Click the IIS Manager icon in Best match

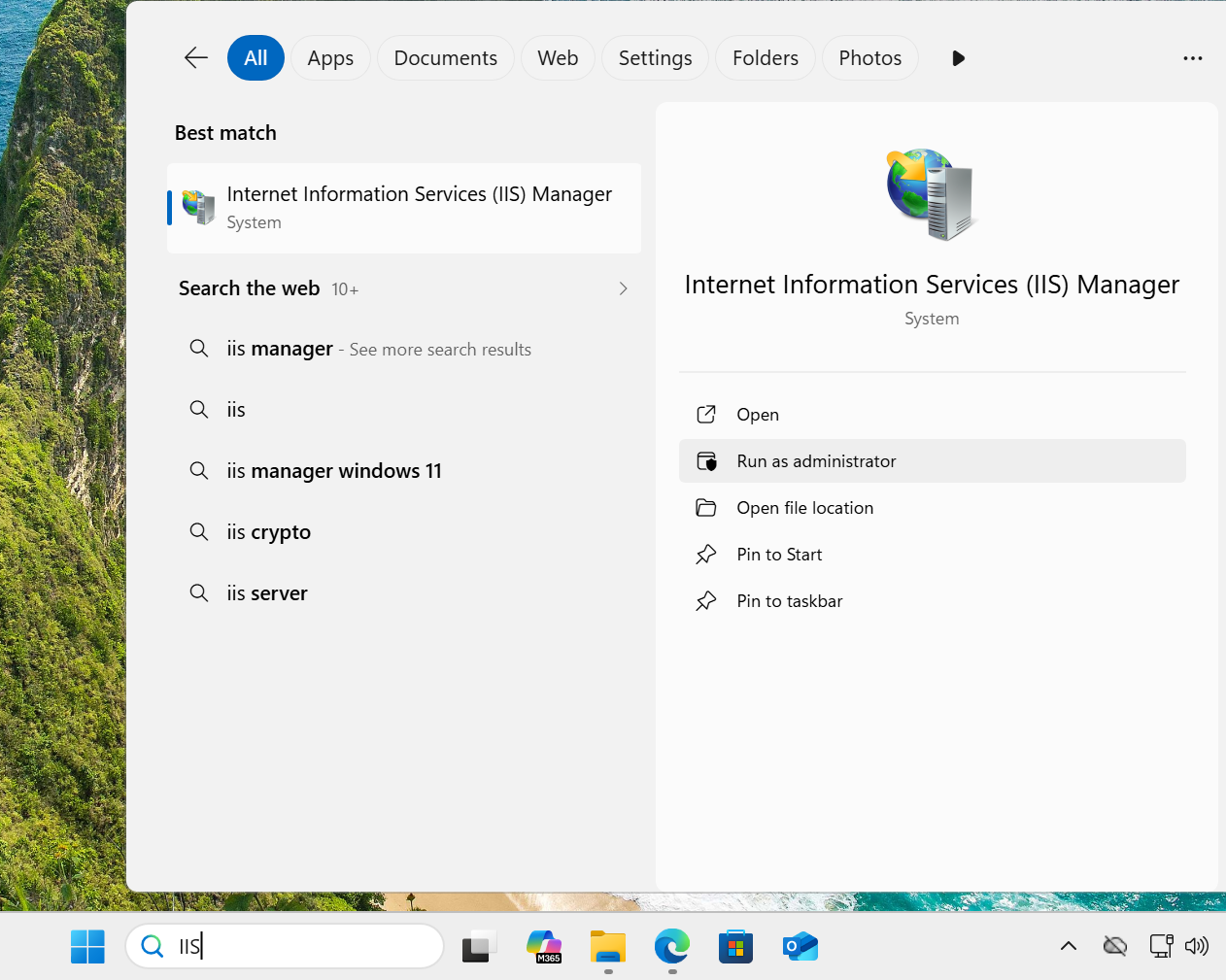click(198, 207)
